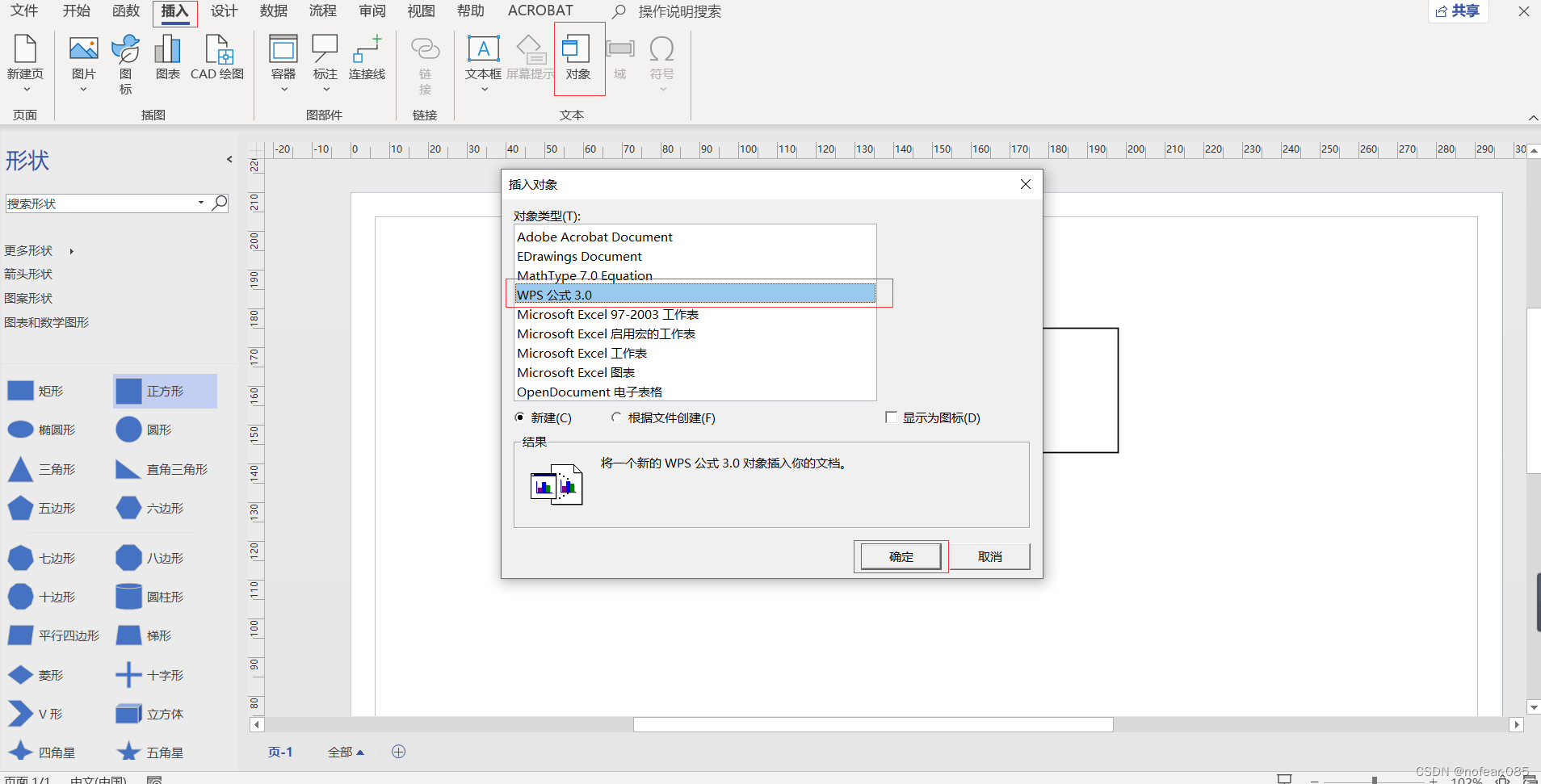Open the ACROBAT ribbon tab
The width and height of the screenshot is (1541, 784).
[x=540, y=11]
